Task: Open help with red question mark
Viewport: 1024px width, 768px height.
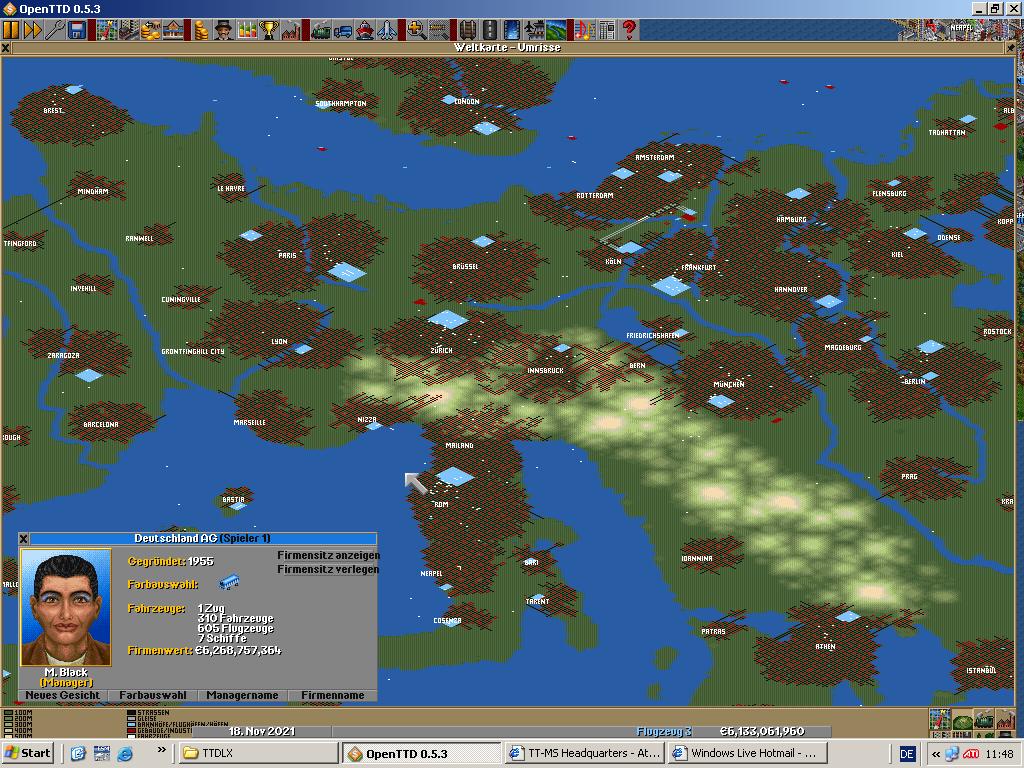Action: [x=629, y=30]
